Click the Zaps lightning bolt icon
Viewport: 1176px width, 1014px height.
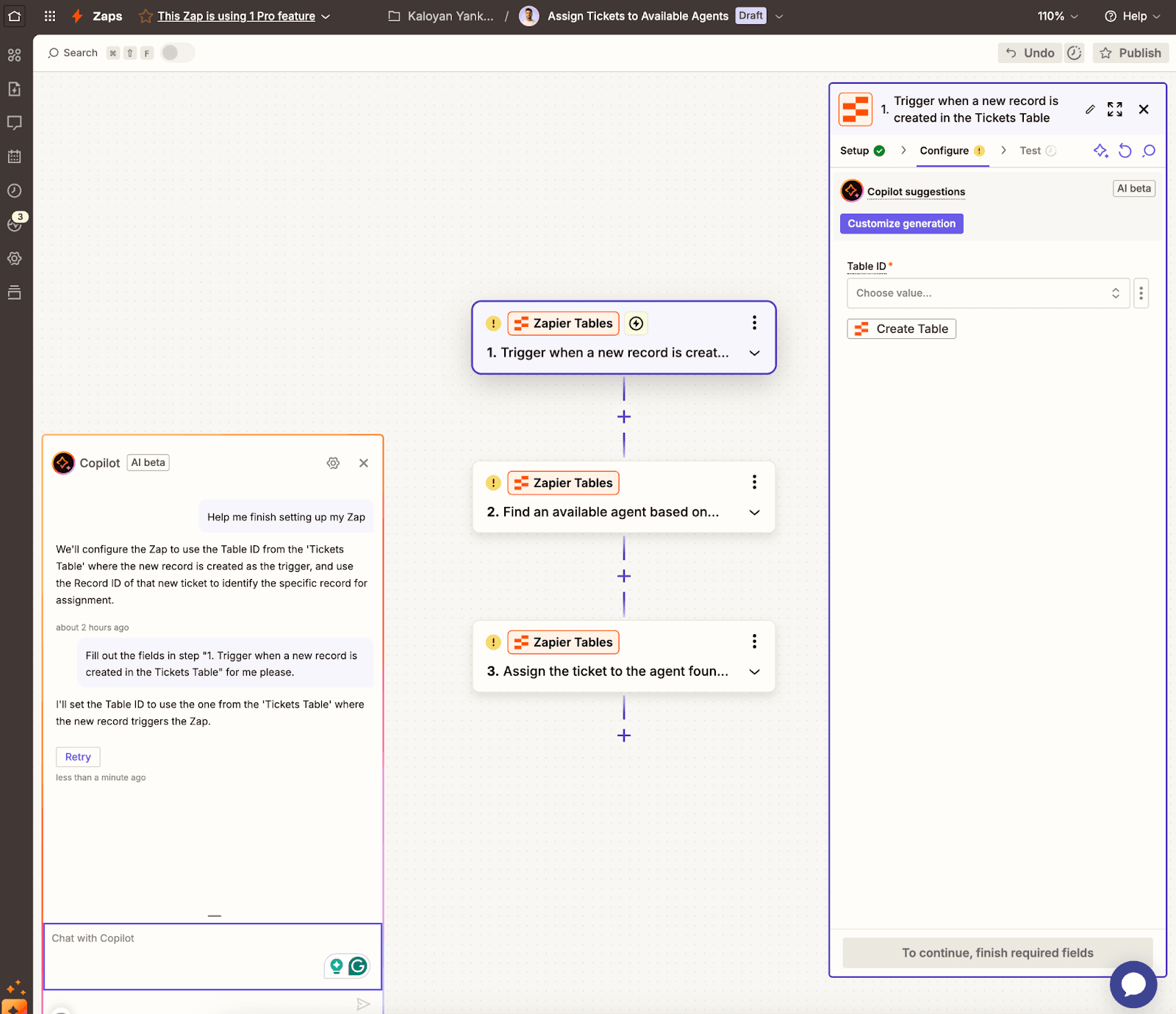pyautogui.click(x=77, y=15)
